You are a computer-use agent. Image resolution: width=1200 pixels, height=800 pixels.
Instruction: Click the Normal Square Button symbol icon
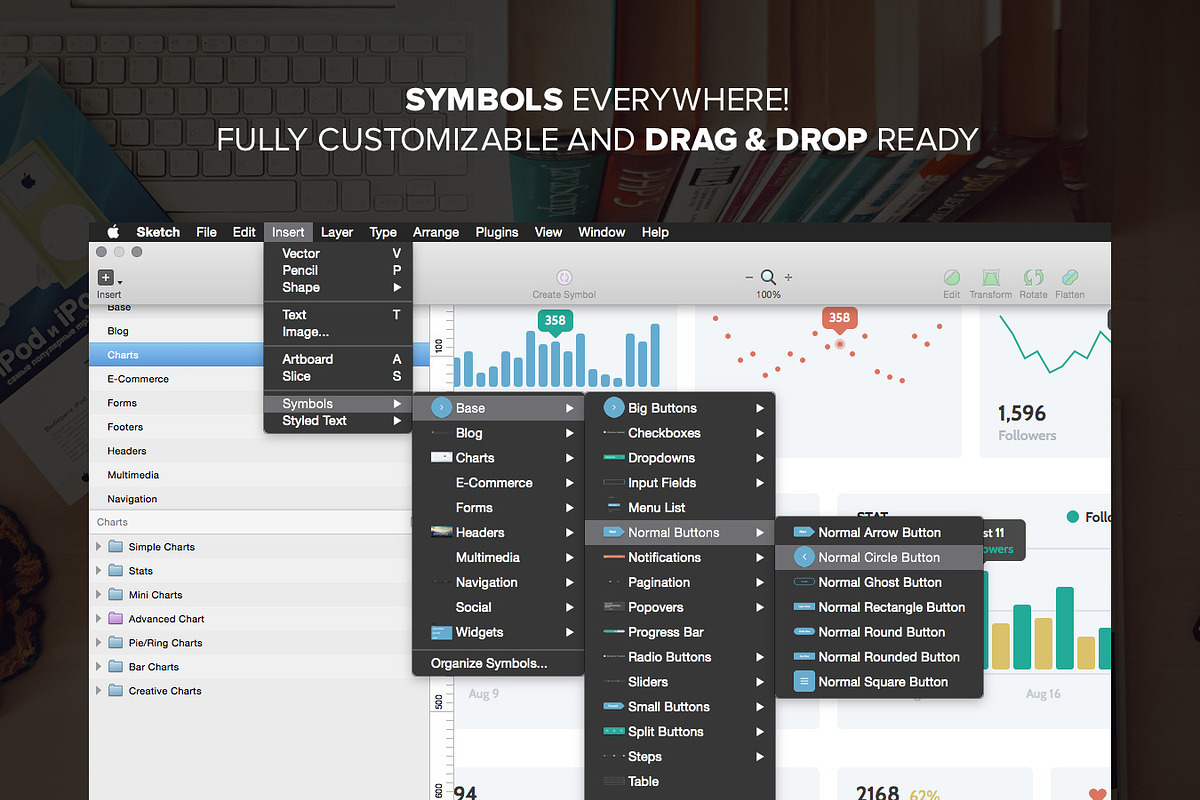(x=803, y=682)
